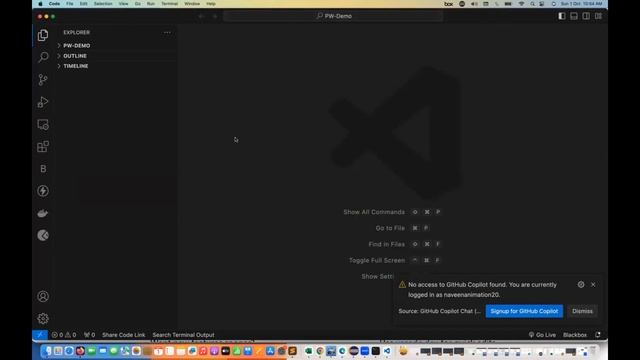This screenshot has height=360, width=640.
Task: Close the Copilot notification with X
Action: (x=593, y=284)
